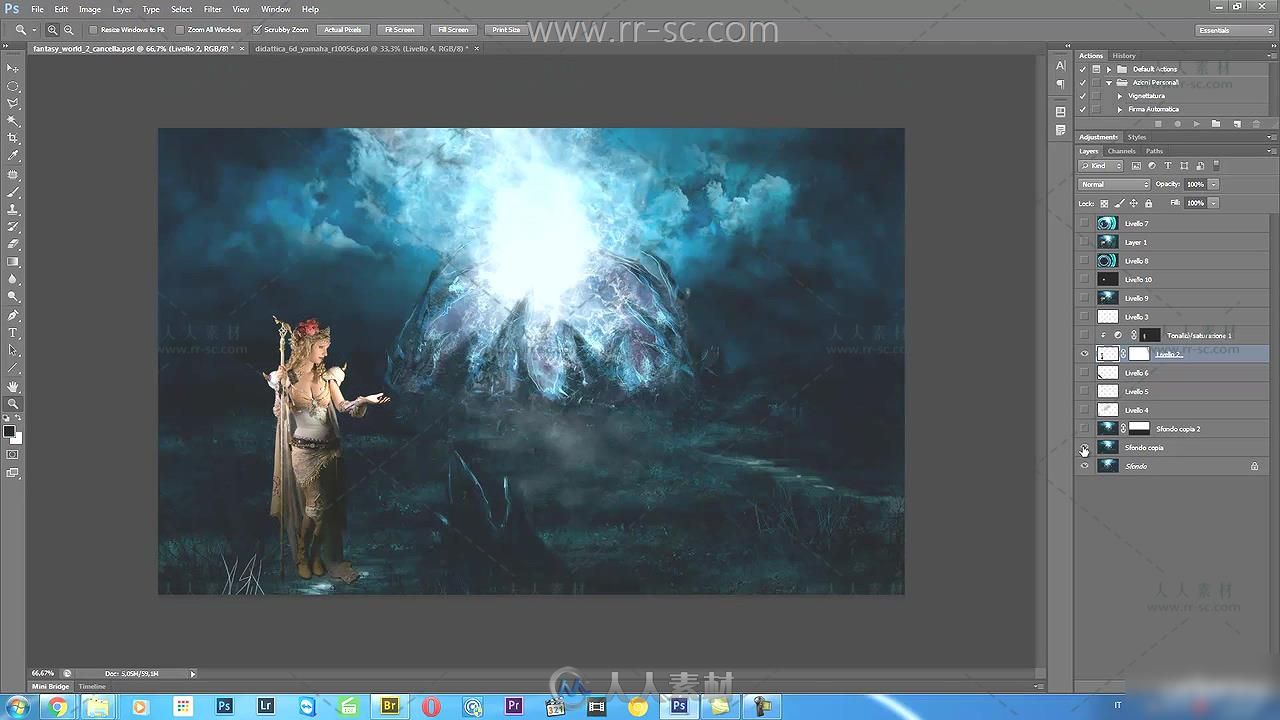
Task: Switch to the Channels tab
Action: (x=1122, y=151)
